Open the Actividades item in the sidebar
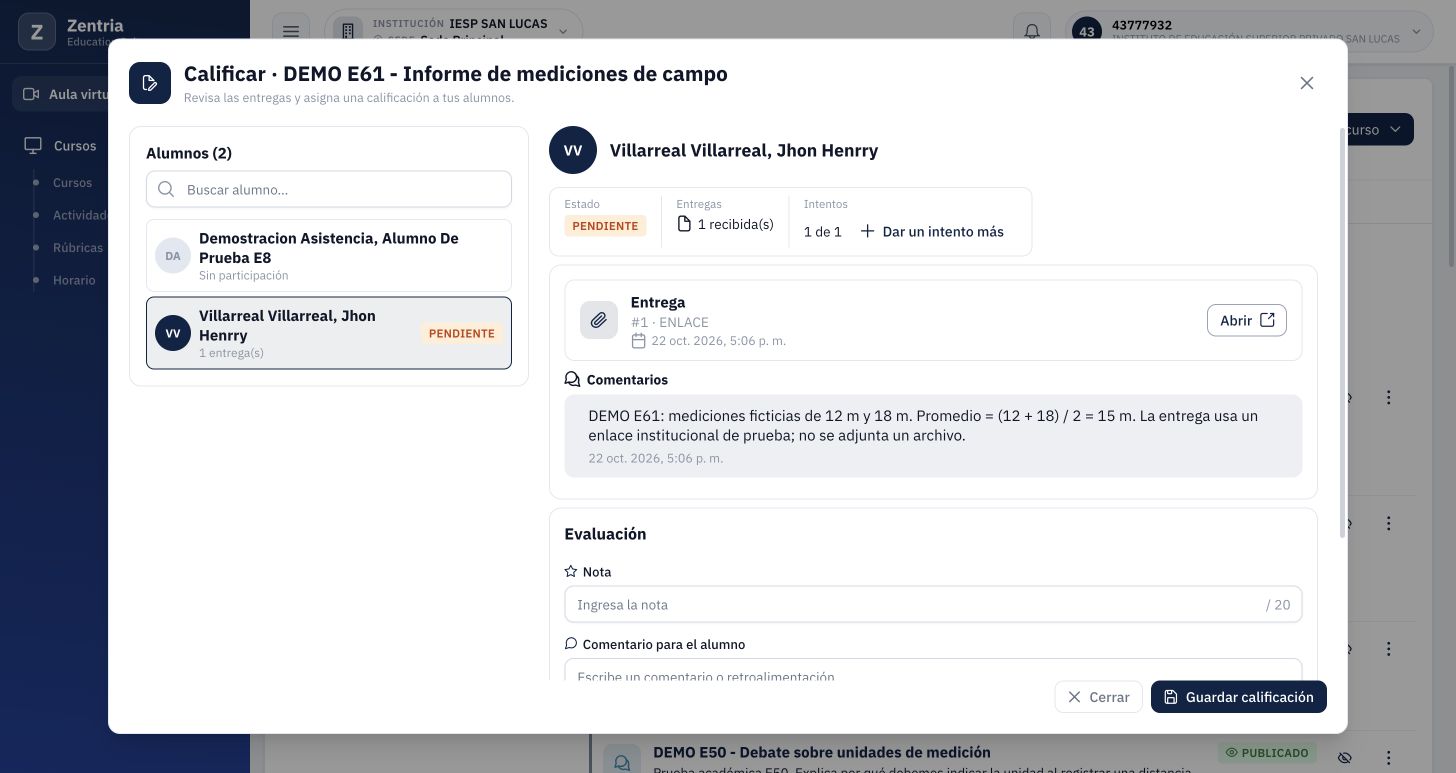The height and width of the screenshot is (773, 1456). tap(80, 215)
